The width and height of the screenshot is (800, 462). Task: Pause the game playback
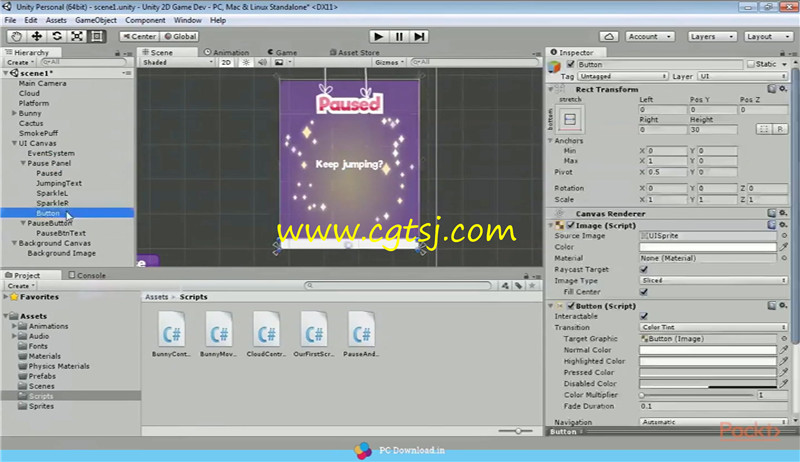pos(399,36)
